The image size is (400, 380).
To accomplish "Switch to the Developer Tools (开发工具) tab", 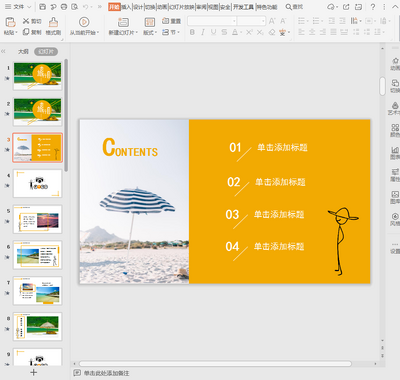I will click(243, 7).
